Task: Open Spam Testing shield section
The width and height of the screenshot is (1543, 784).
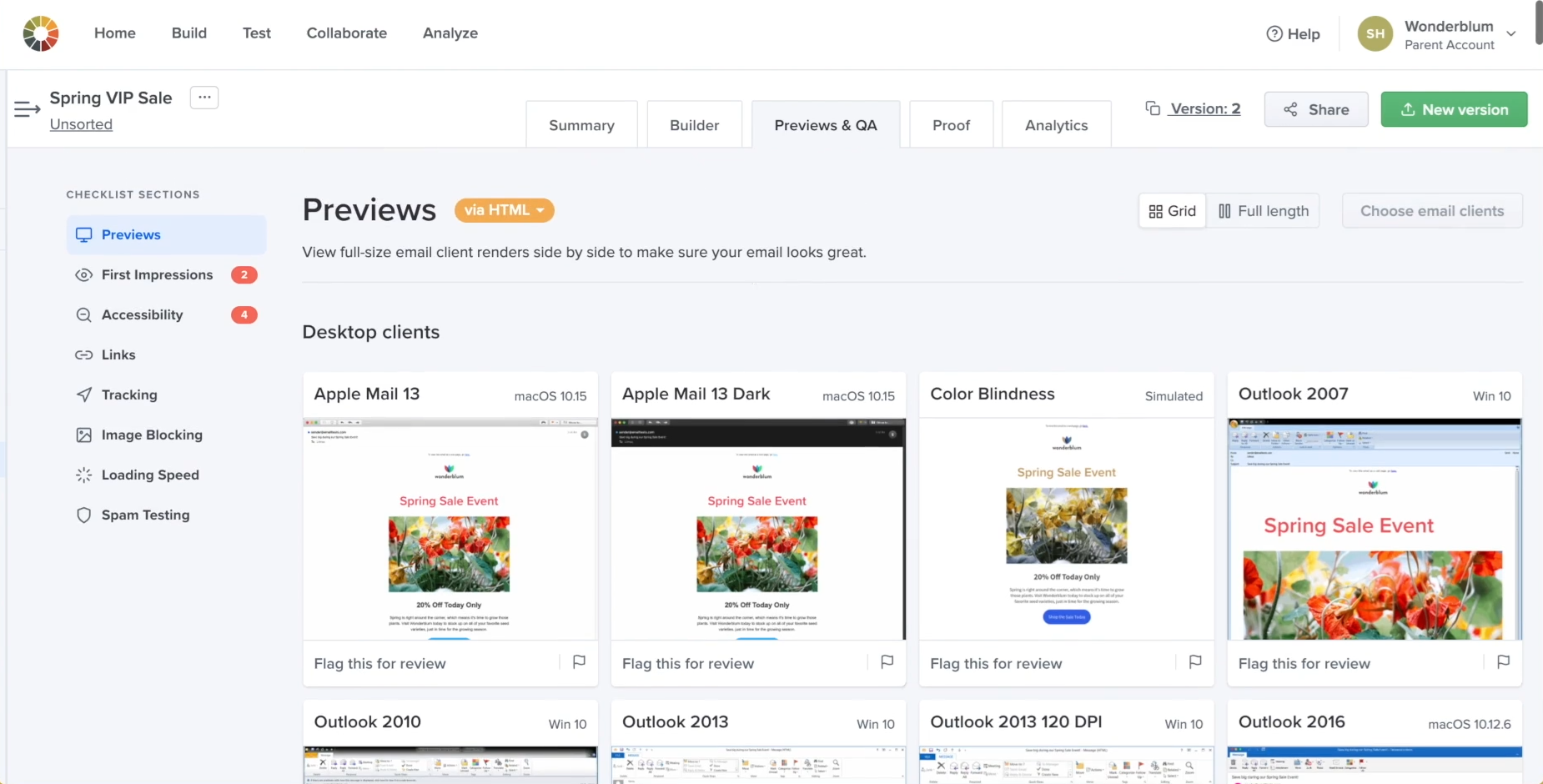Action: pos(145,515)
